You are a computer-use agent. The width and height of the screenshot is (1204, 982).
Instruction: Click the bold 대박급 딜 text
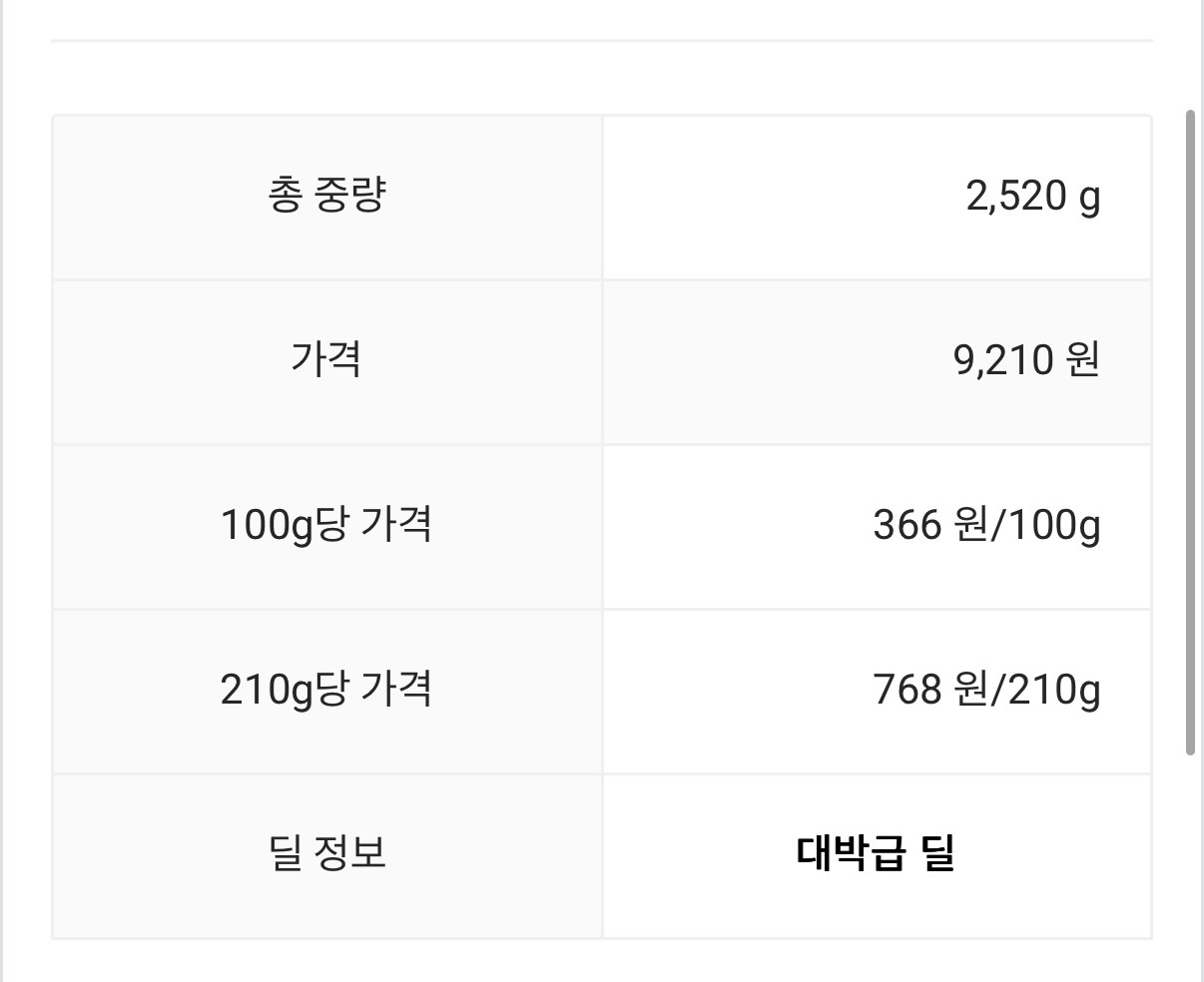click(876, 853)
